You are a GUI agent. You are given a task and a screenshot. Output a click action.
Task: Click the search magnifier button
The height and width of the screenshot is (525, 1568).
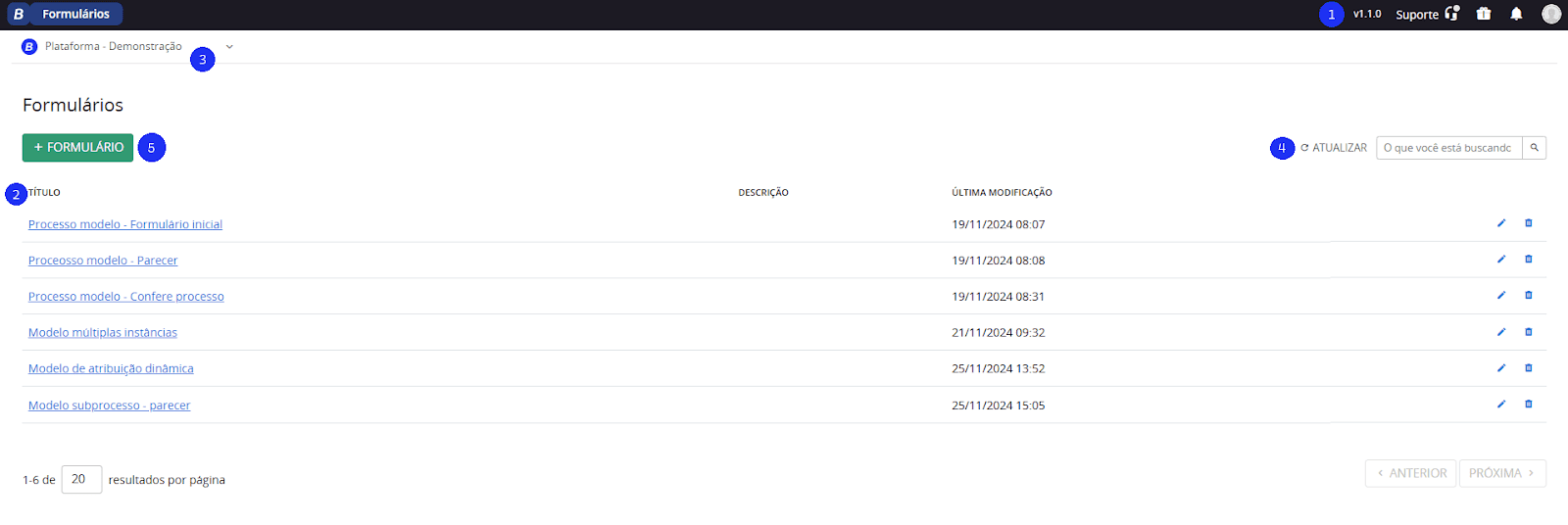[1534, 148]
